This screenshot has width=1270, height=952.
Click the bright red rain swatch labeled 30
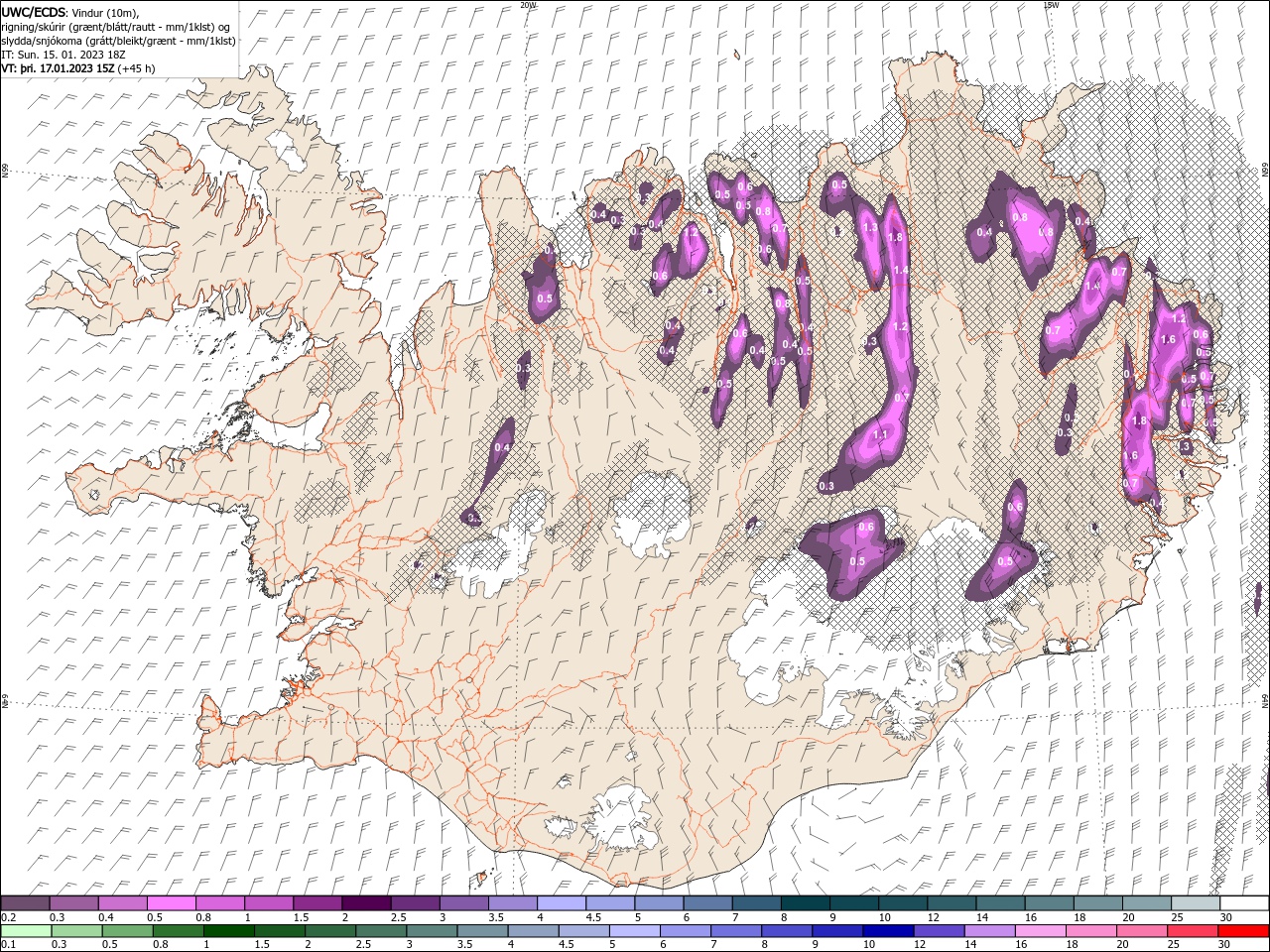[x=1243, y=931]
